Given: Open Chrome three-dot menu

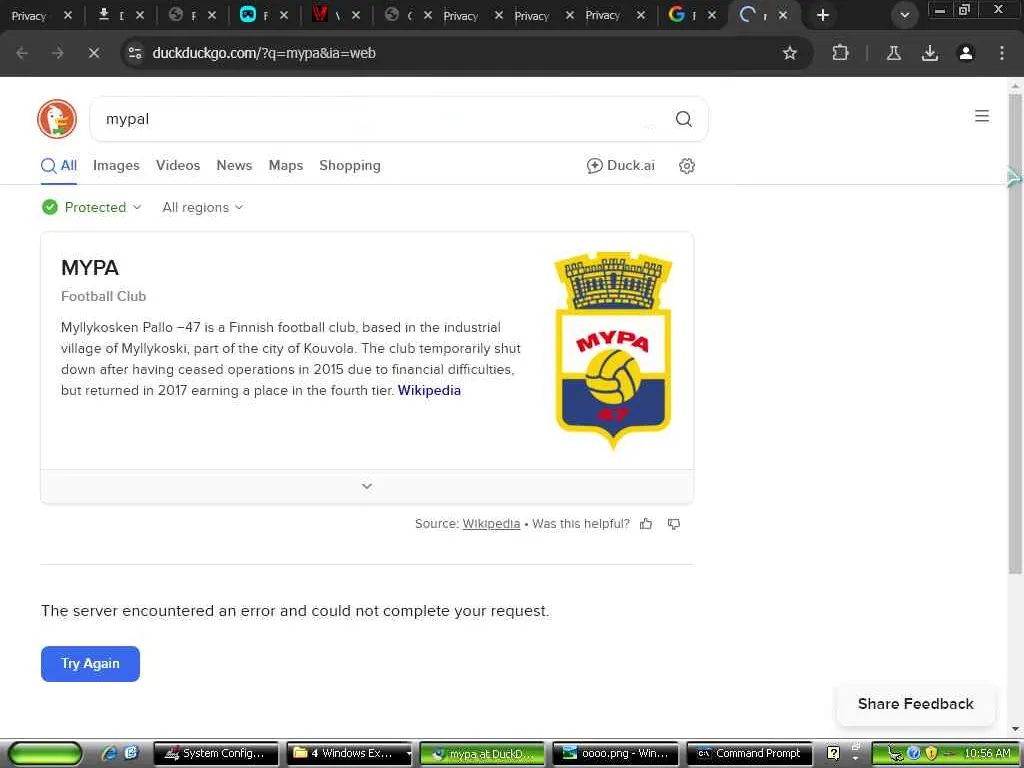Looking at the screenshot, I should (x=1001, y=53).
